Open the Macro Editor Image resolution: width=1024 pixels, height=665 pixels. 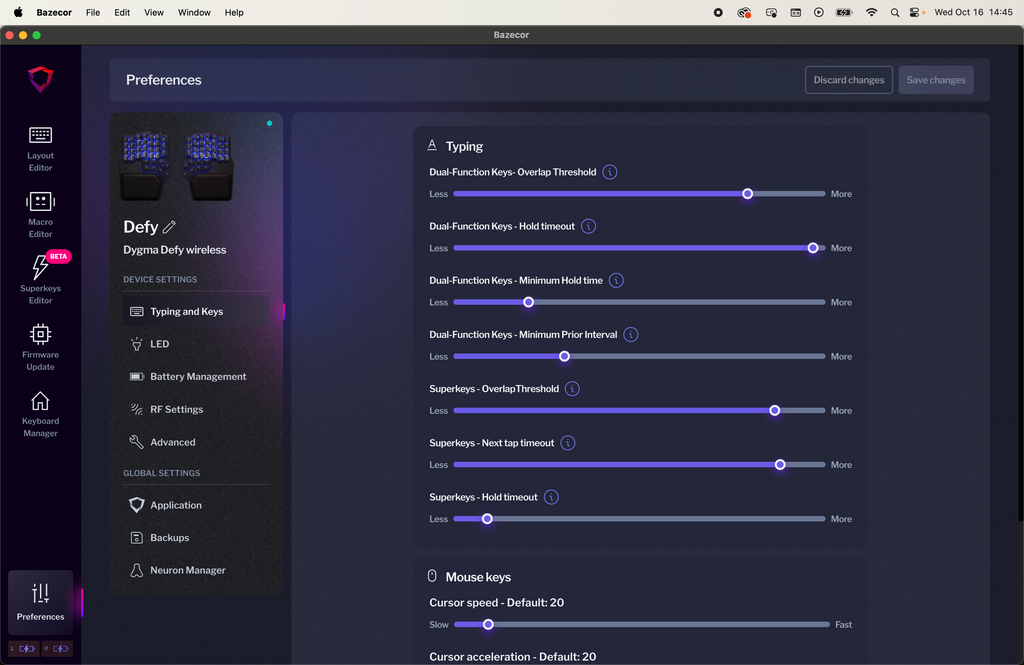click(x=40, y=214)
